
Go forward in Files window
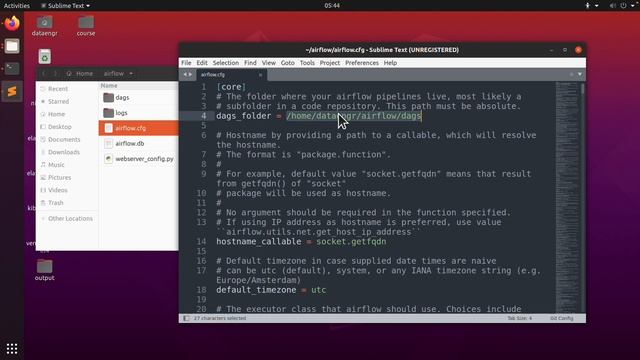tap(55, 74)
